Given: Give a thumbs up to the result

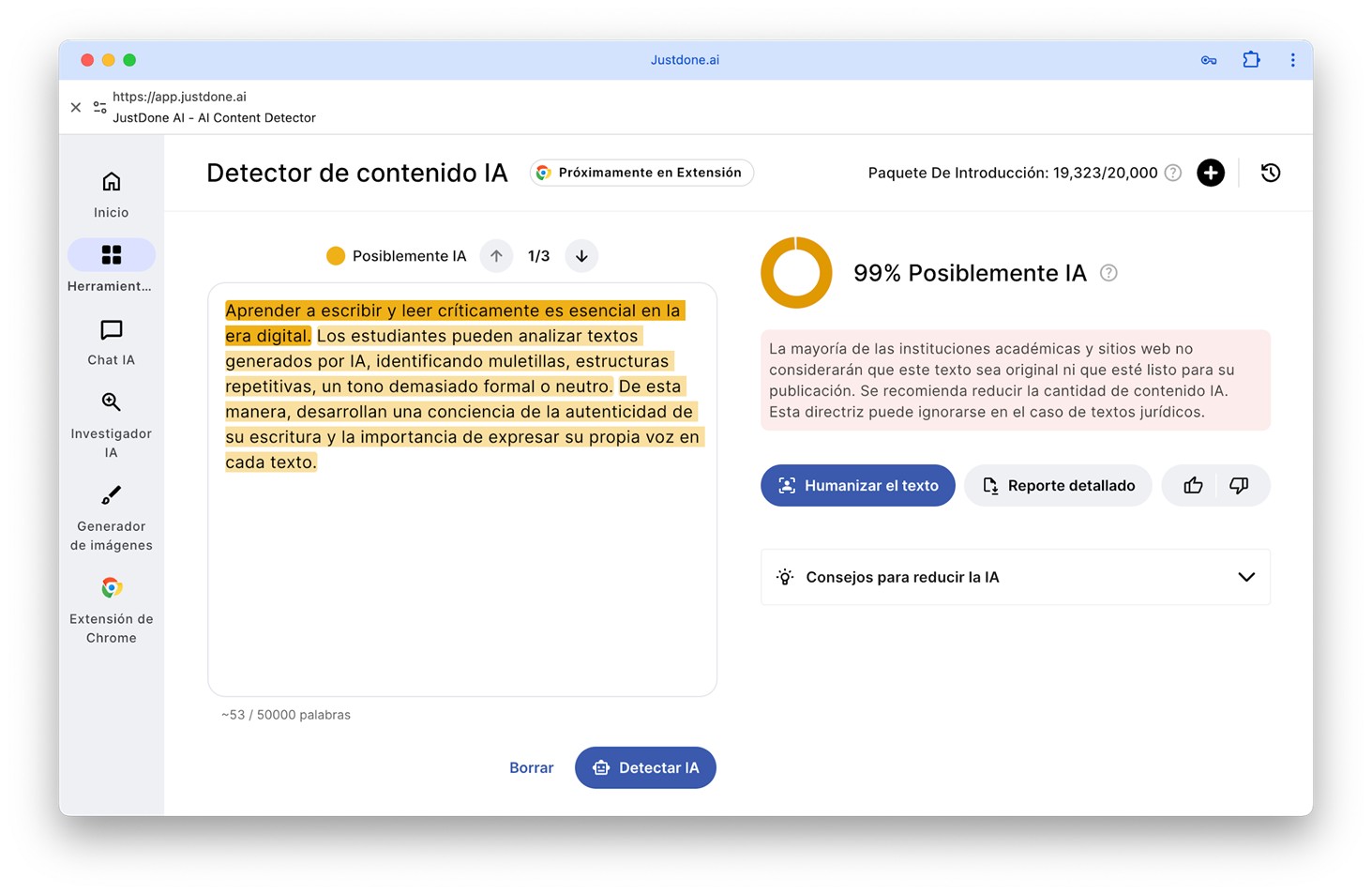Looking at the screenshot, I should (x=1192, y=485).
